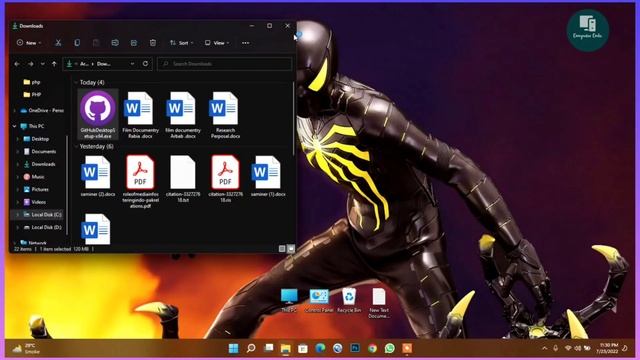The image size is (640, 360).
Task: Go back with the left arrow
Action: 17,64
